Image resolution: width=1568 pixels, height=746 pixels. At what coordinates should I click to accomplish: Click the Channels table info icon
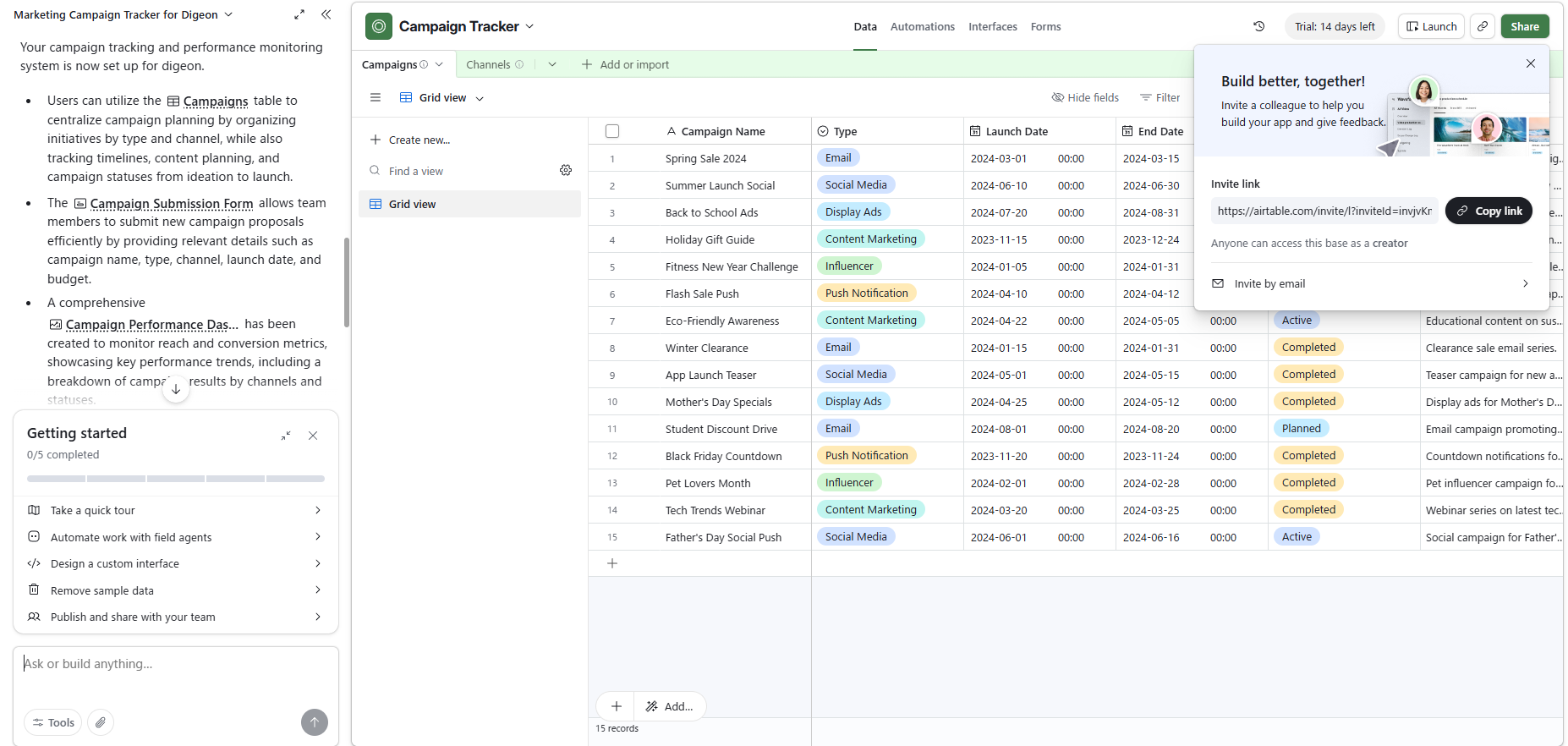pos(519,64)
